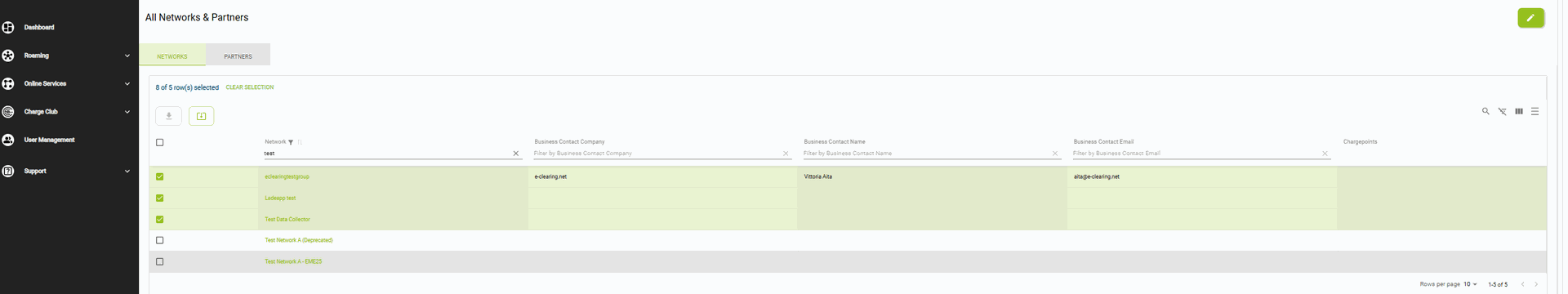This screenshot has height=294, width=1568.
Task: Expand the Online Services menu chevron
Action: [127, 83]
